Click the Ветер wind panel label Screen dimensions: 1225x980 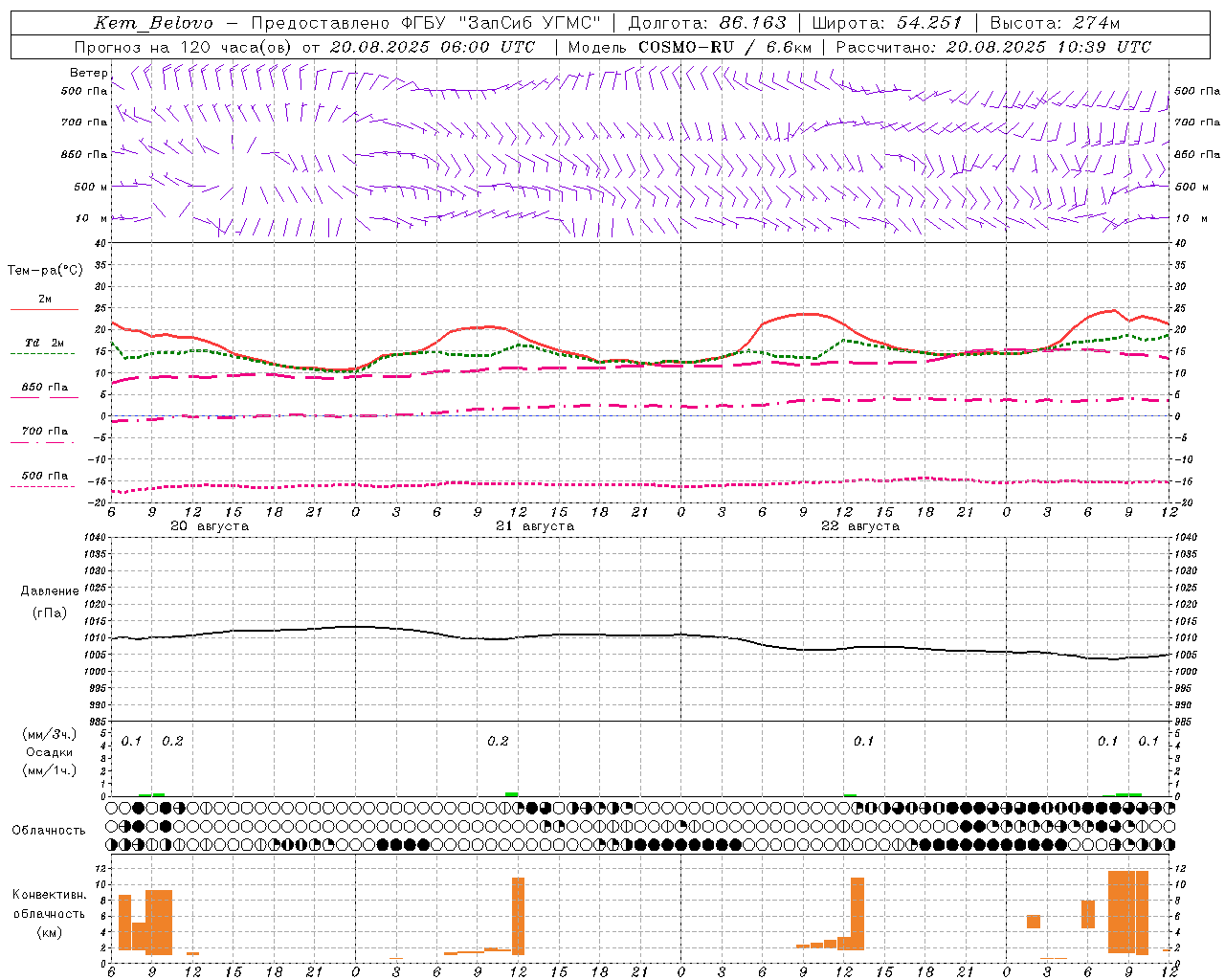point(88,73)
